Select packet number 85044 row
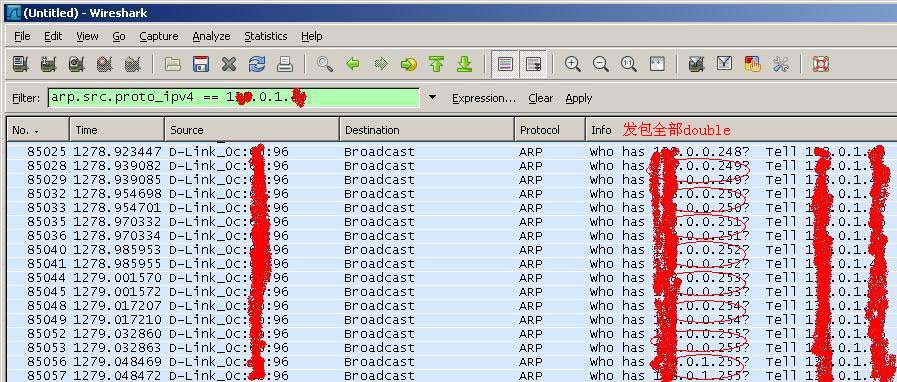 pyautogui.click(x=452, y=278)
